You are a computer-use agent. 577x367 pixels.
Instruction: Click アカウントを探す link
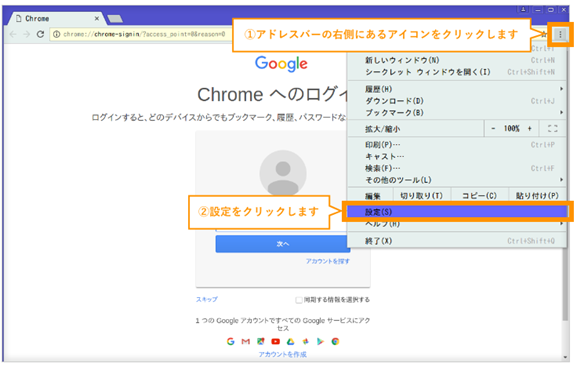pos(328,261)
